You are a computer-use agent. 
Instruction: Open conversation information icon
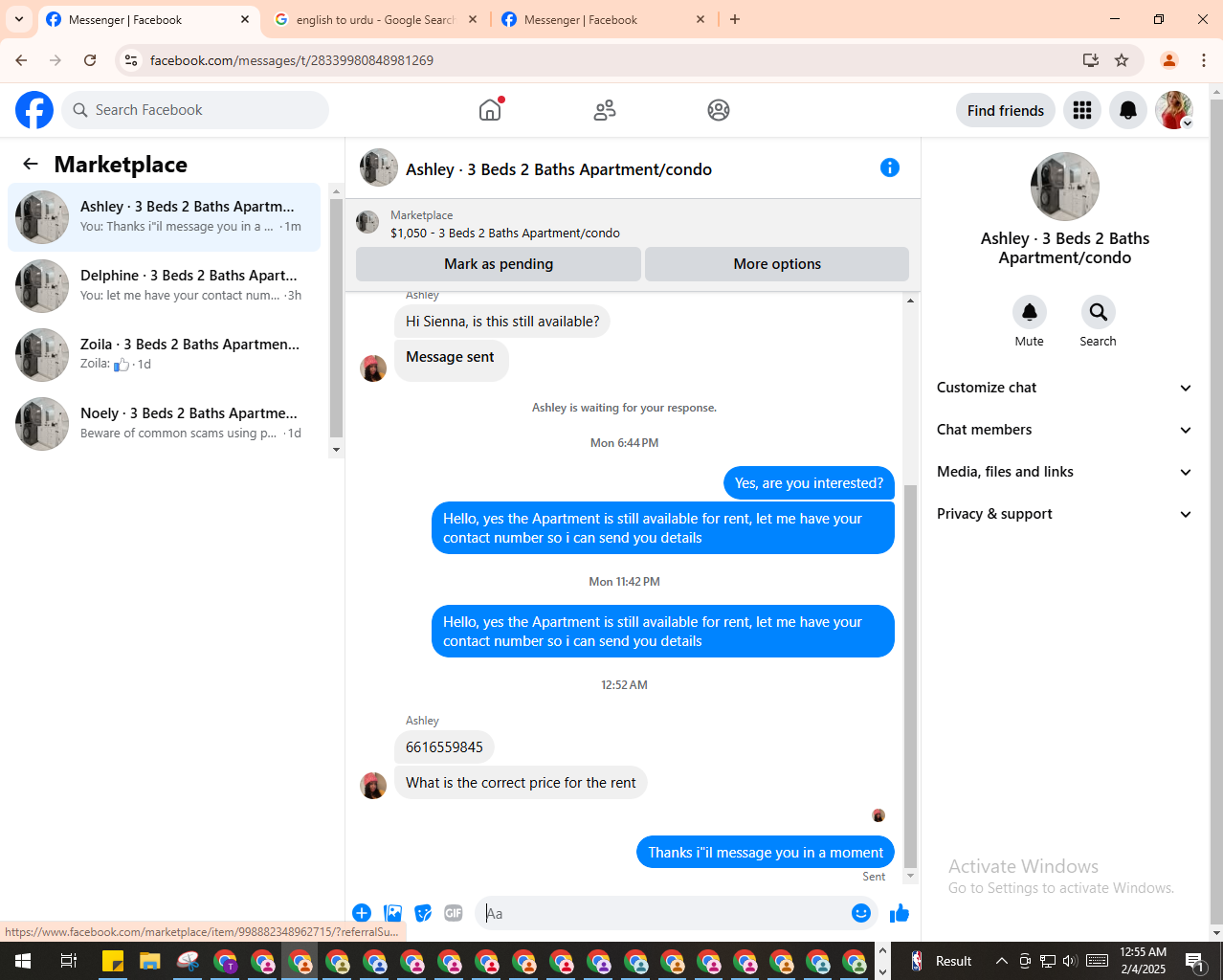click(x=890, y=167)
